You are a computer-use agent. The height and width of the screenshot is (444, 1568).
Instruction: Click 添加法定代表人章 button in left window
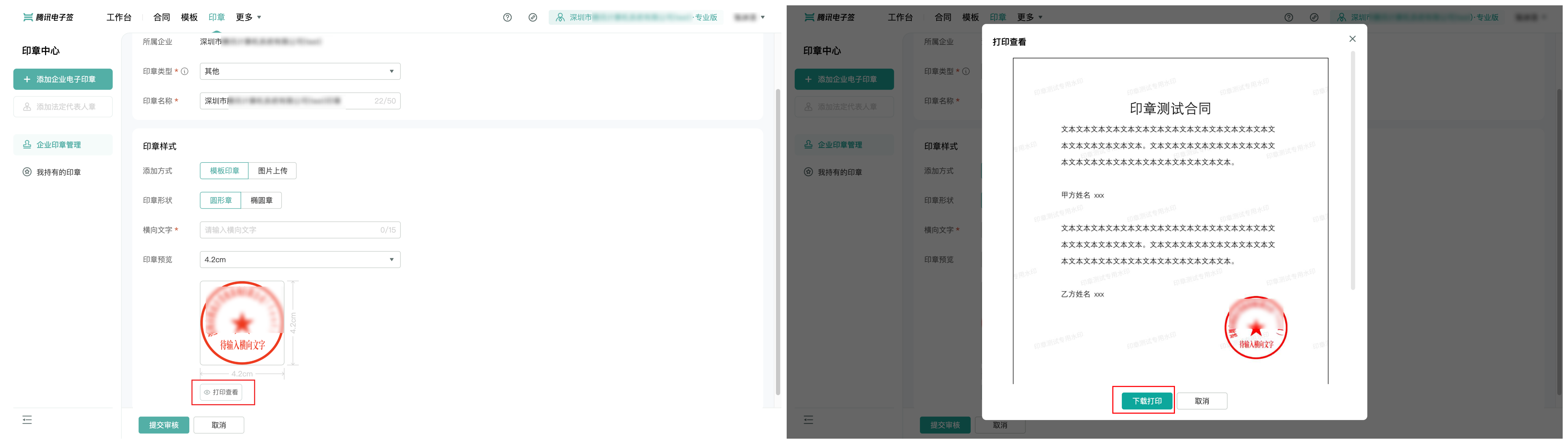[x=63, y=106]
